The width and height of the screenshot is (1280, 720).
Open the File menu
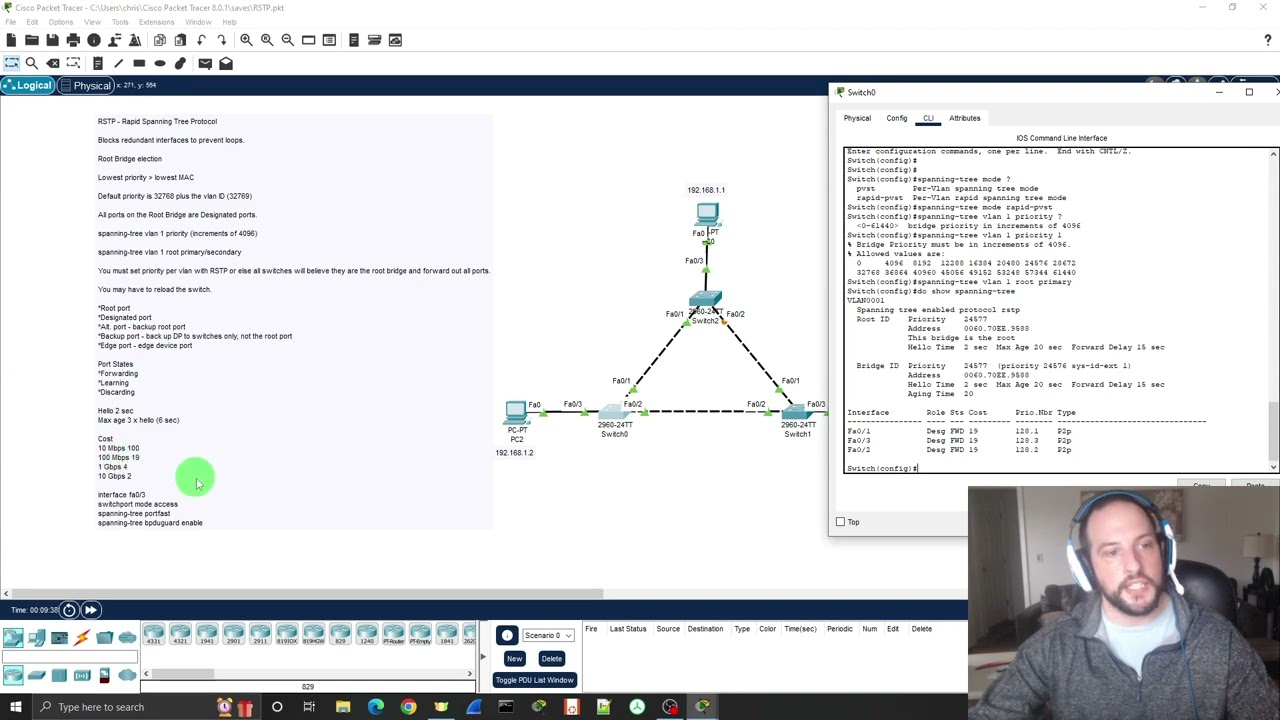pos(10,22)
